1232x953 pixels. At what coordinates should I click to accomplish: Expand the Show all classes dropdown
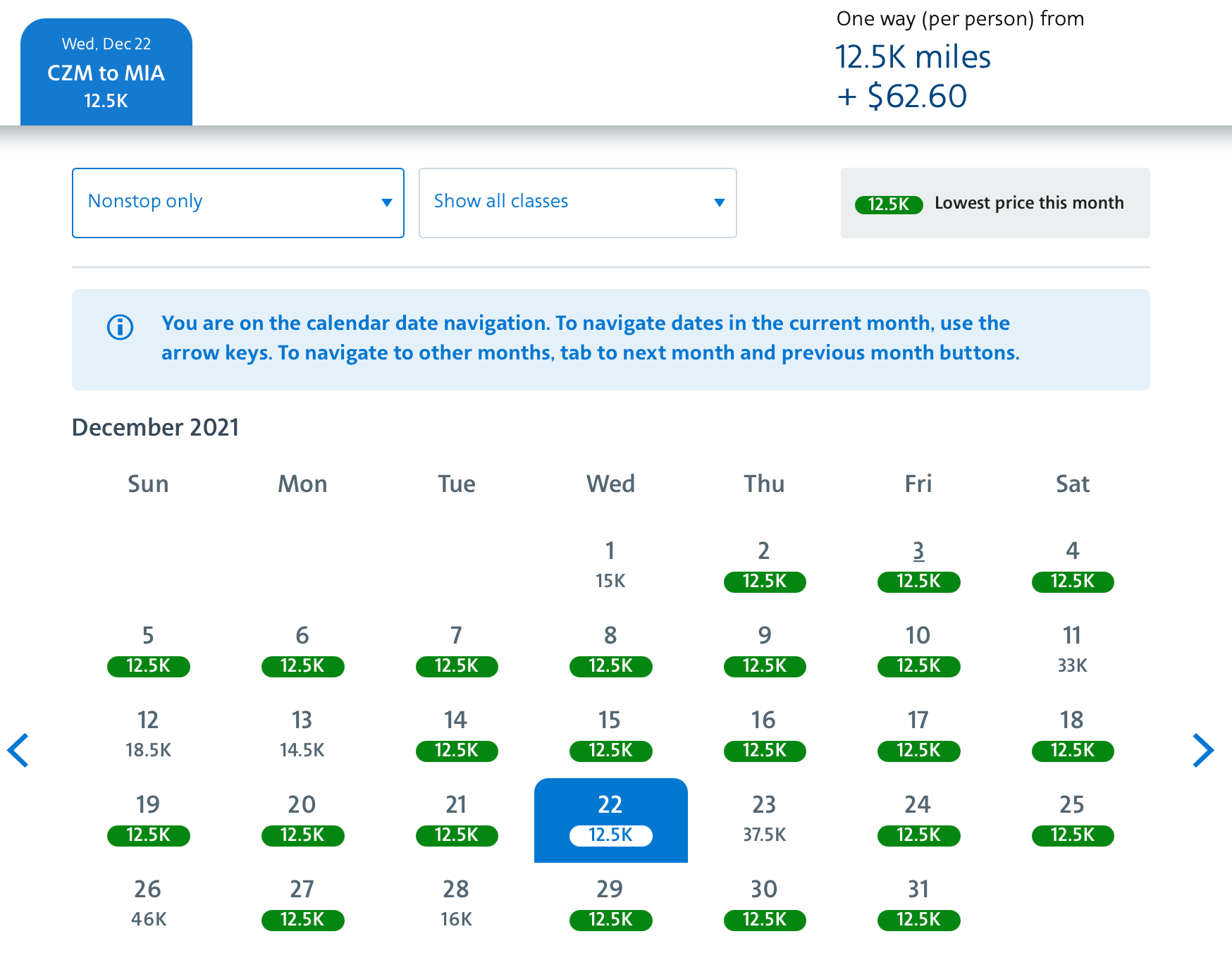click(577, 203)
